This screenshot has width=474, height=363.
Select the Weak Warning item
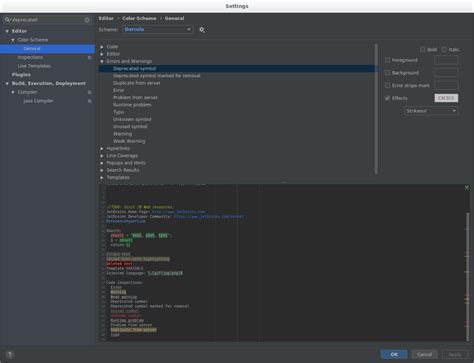pos(129,141)
